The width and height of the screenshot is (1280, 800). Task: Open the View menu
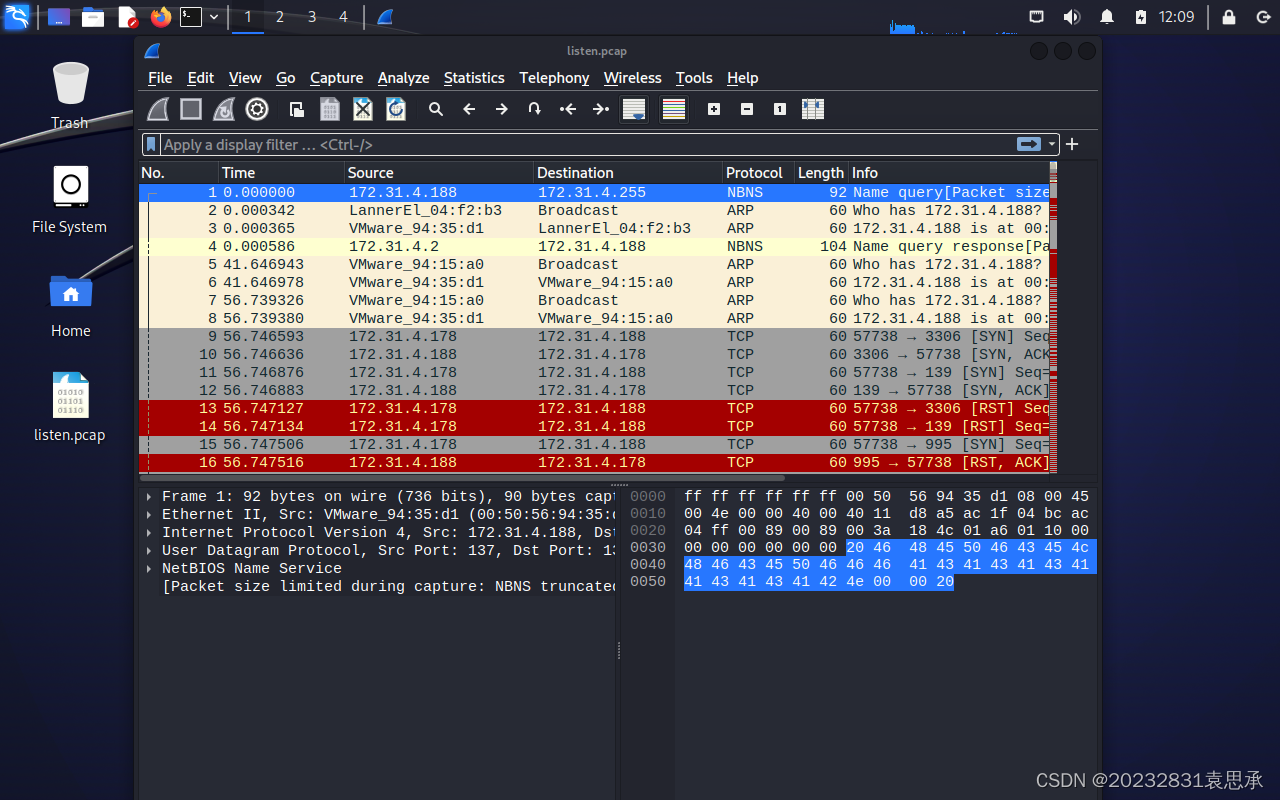(x=245, y=78)
